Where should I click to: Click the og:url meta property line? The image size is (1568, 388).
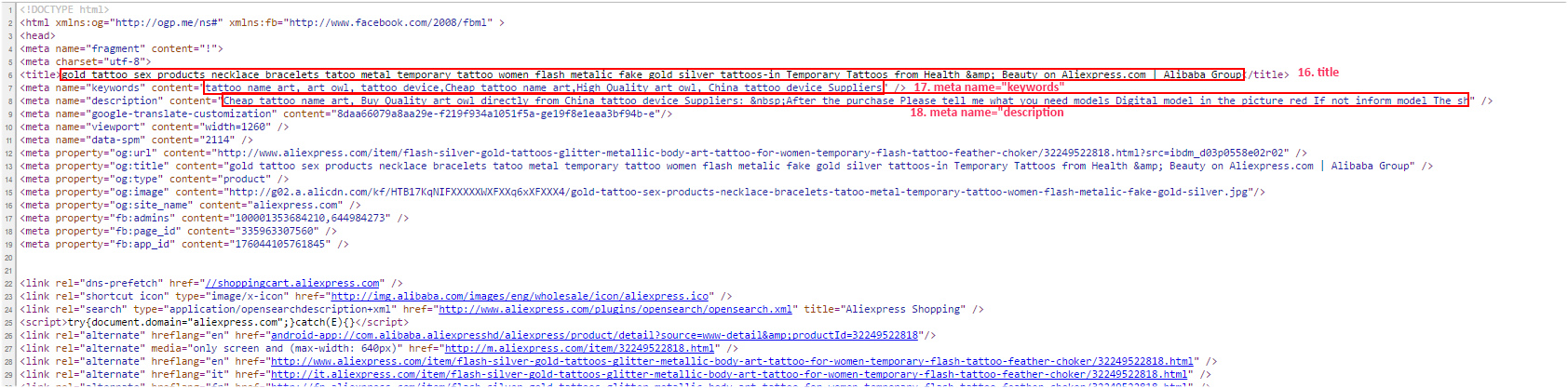[652, 153]
